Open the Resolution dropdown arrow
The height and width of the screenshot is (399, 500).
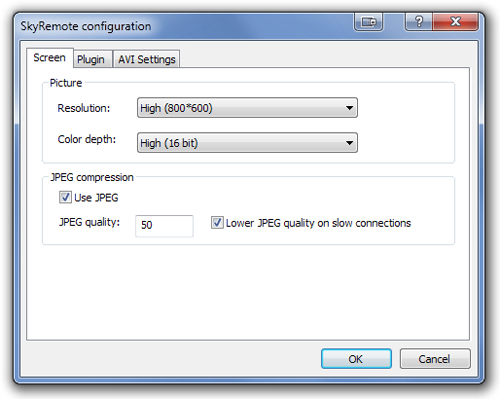pos(349,108)
